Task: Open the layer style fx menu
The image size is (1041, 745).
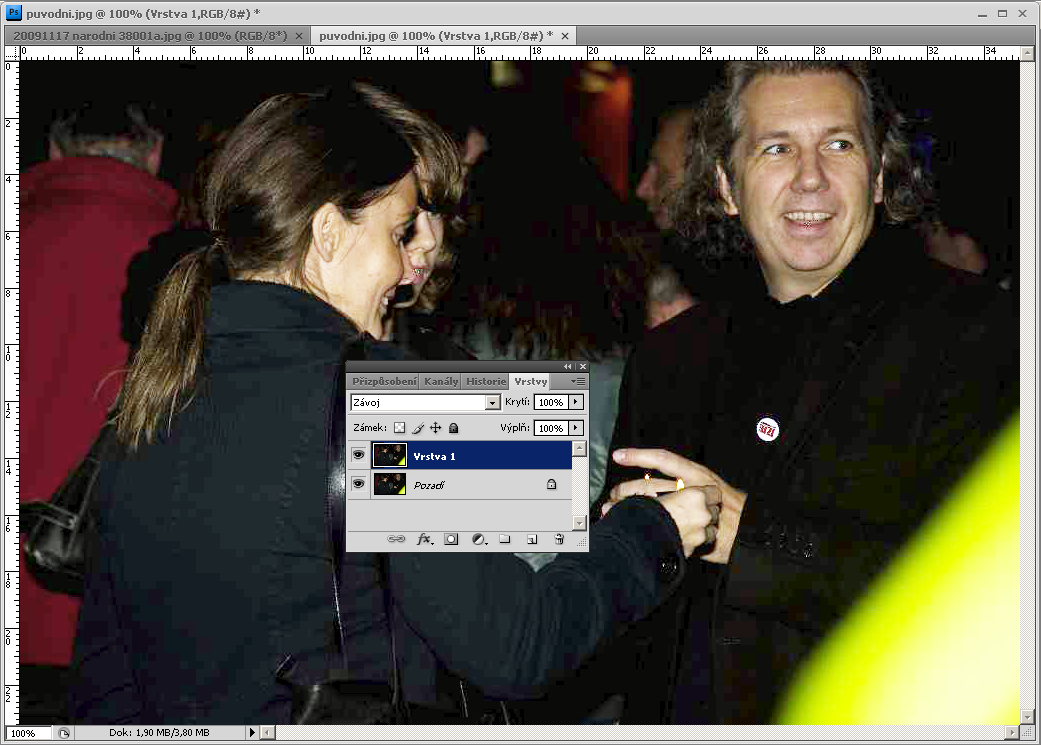Action: [x=424, y=539]
